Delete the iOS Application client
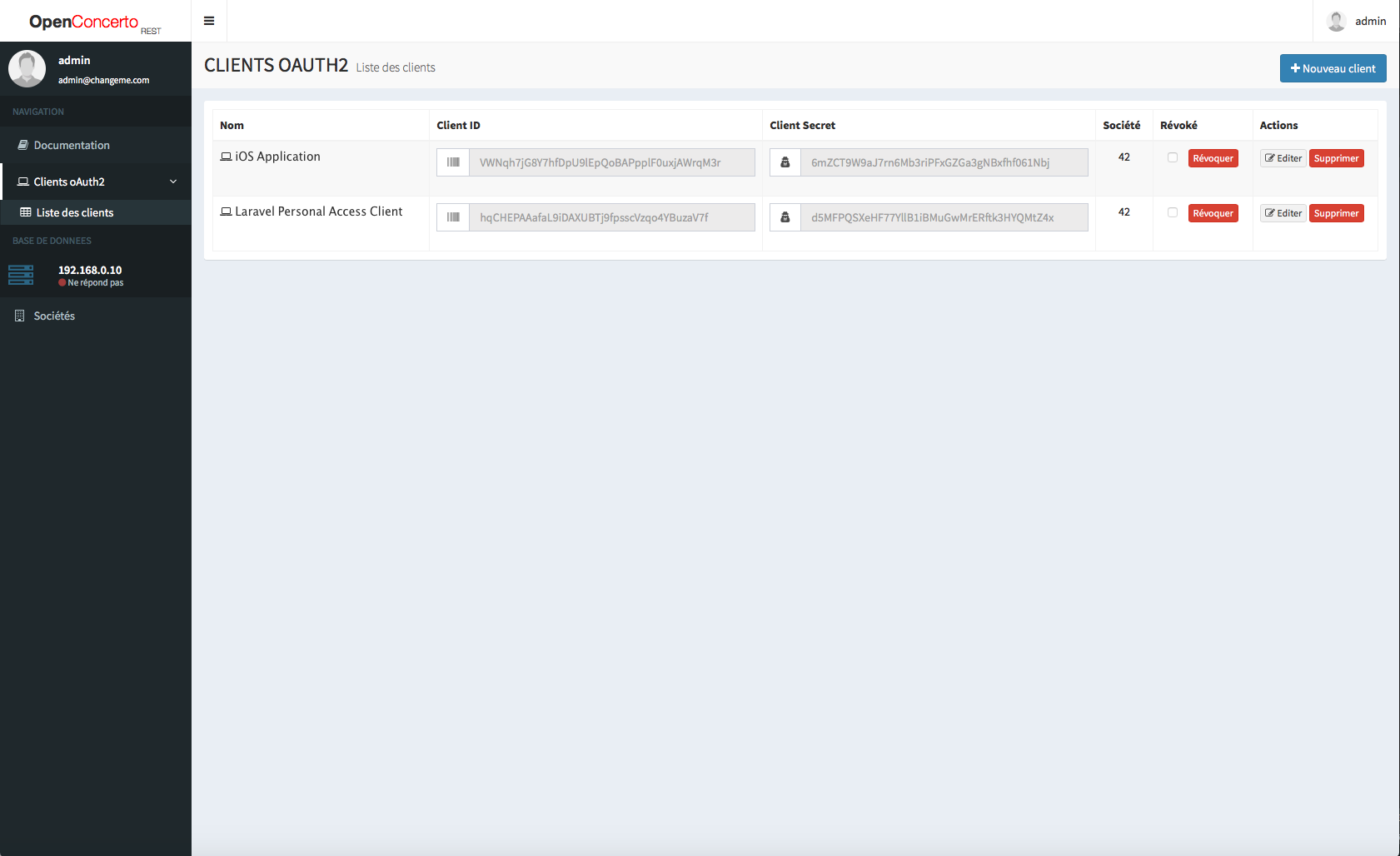Screen dimensions: 1400x856 1337,158
